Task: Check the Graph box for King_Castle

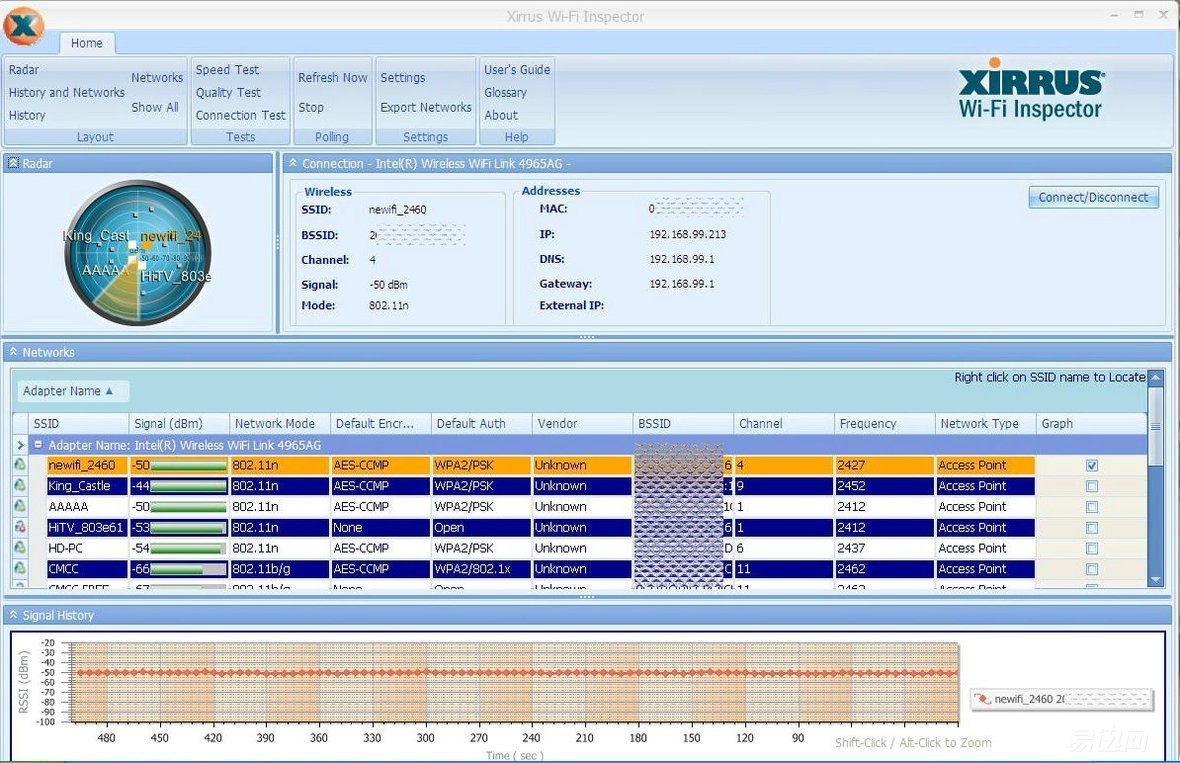Action: tap(1092, 486)
